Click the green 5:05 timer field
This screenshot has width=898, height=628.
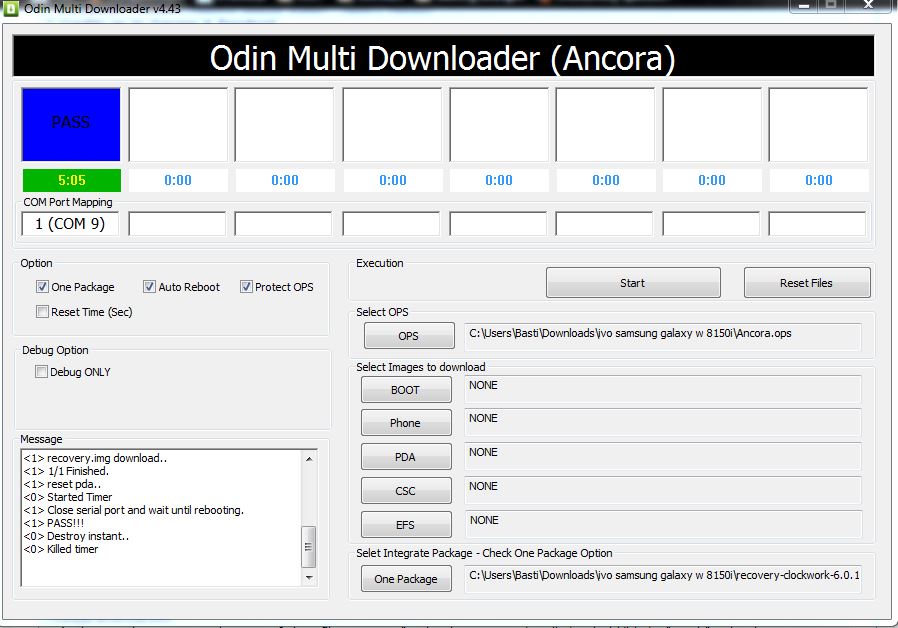click(72, 180)
